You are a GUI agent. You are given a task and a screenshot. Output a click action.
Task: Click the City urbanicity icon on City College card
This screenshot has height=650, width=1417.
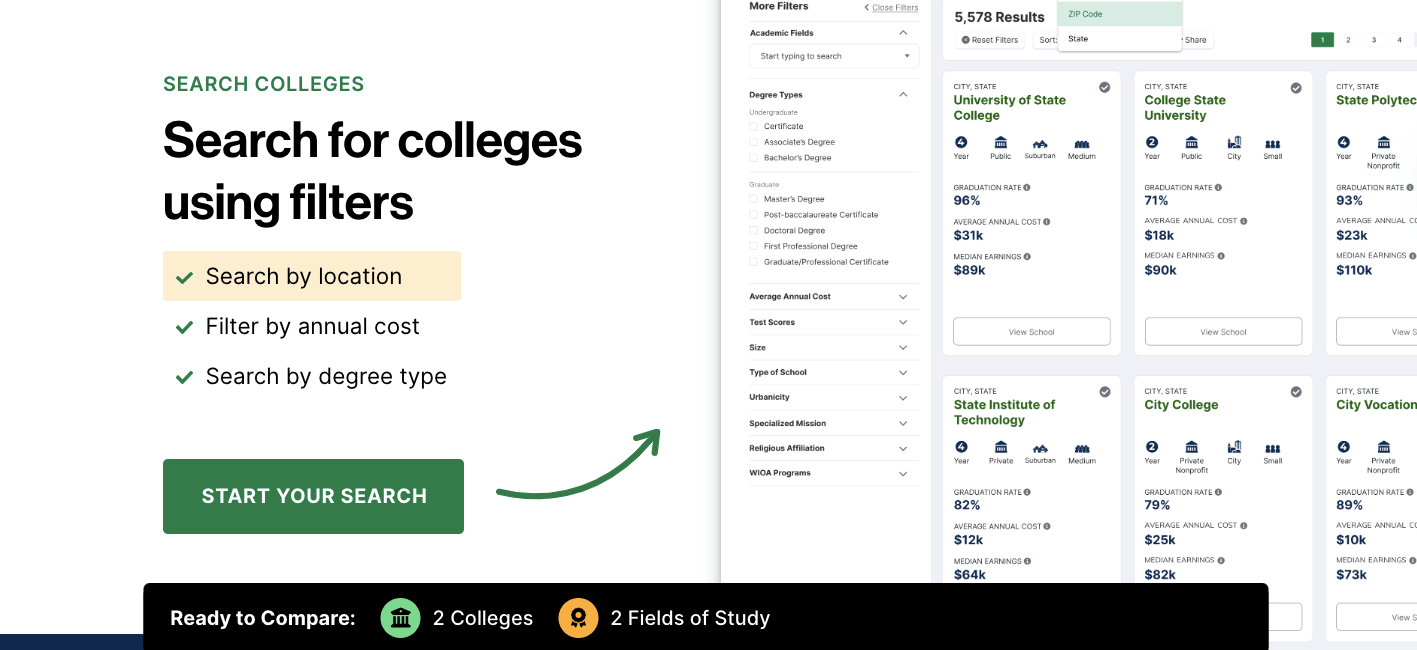point(1233,448)
